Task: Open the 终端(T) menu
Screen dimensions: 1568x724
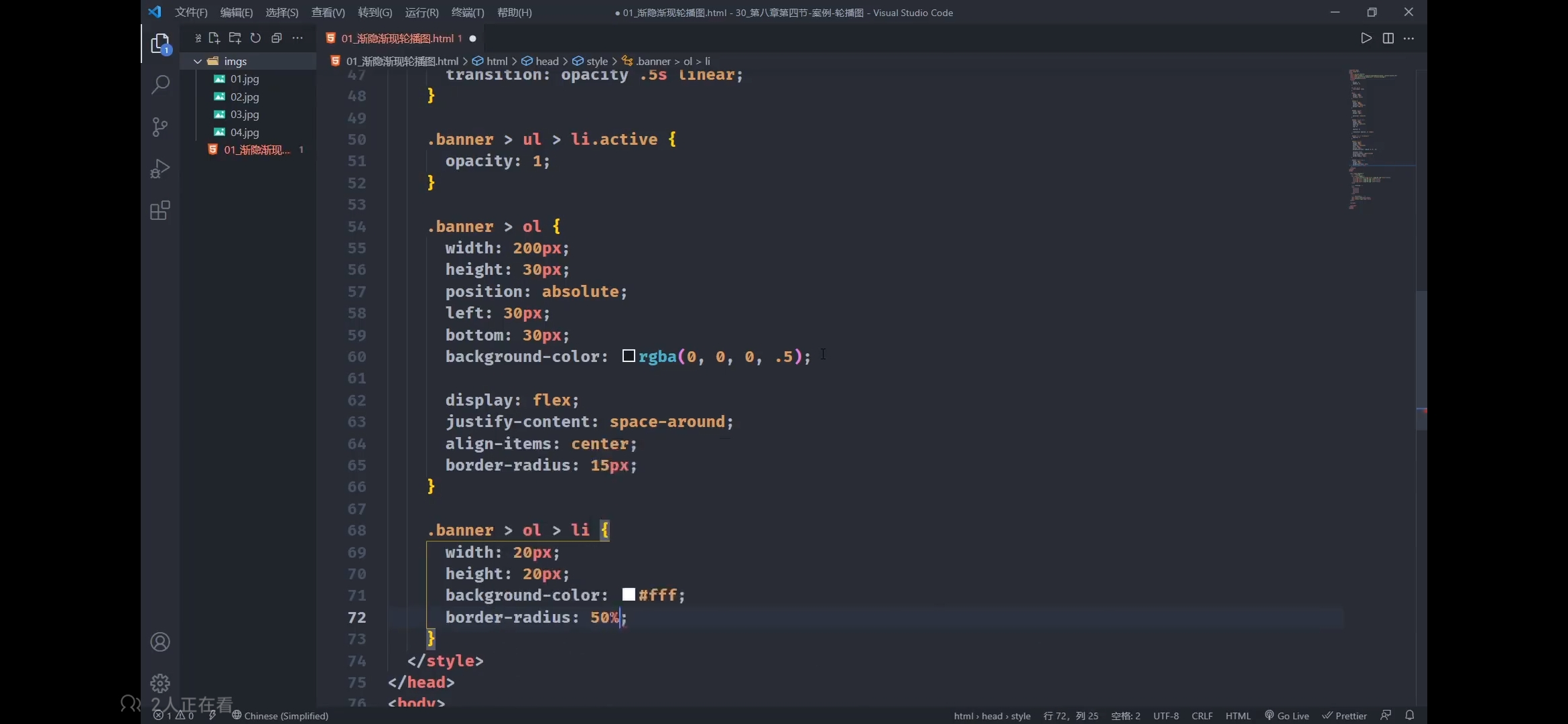Action: (468, 12)
